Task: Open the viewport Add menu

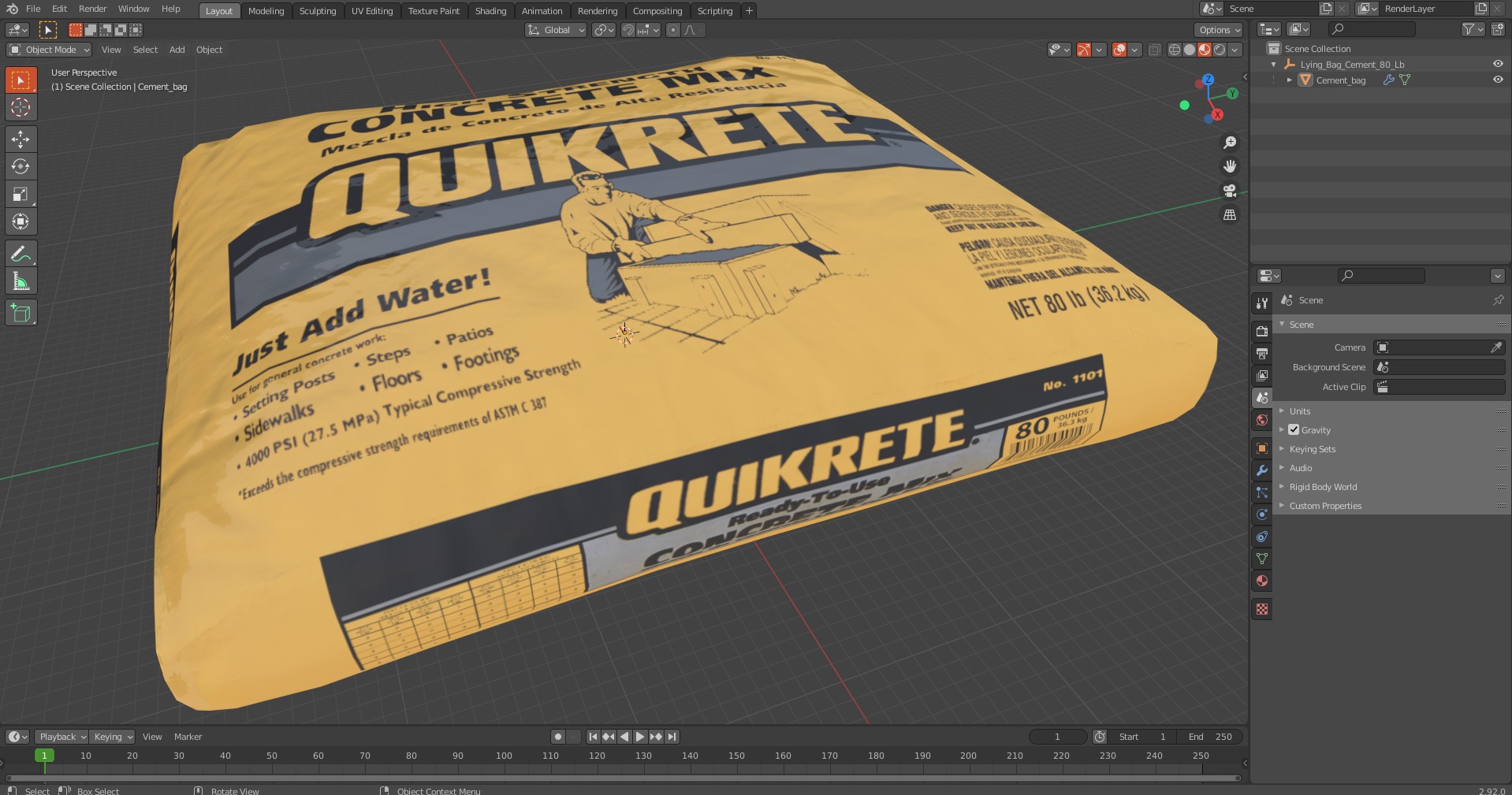Action: 177,50
